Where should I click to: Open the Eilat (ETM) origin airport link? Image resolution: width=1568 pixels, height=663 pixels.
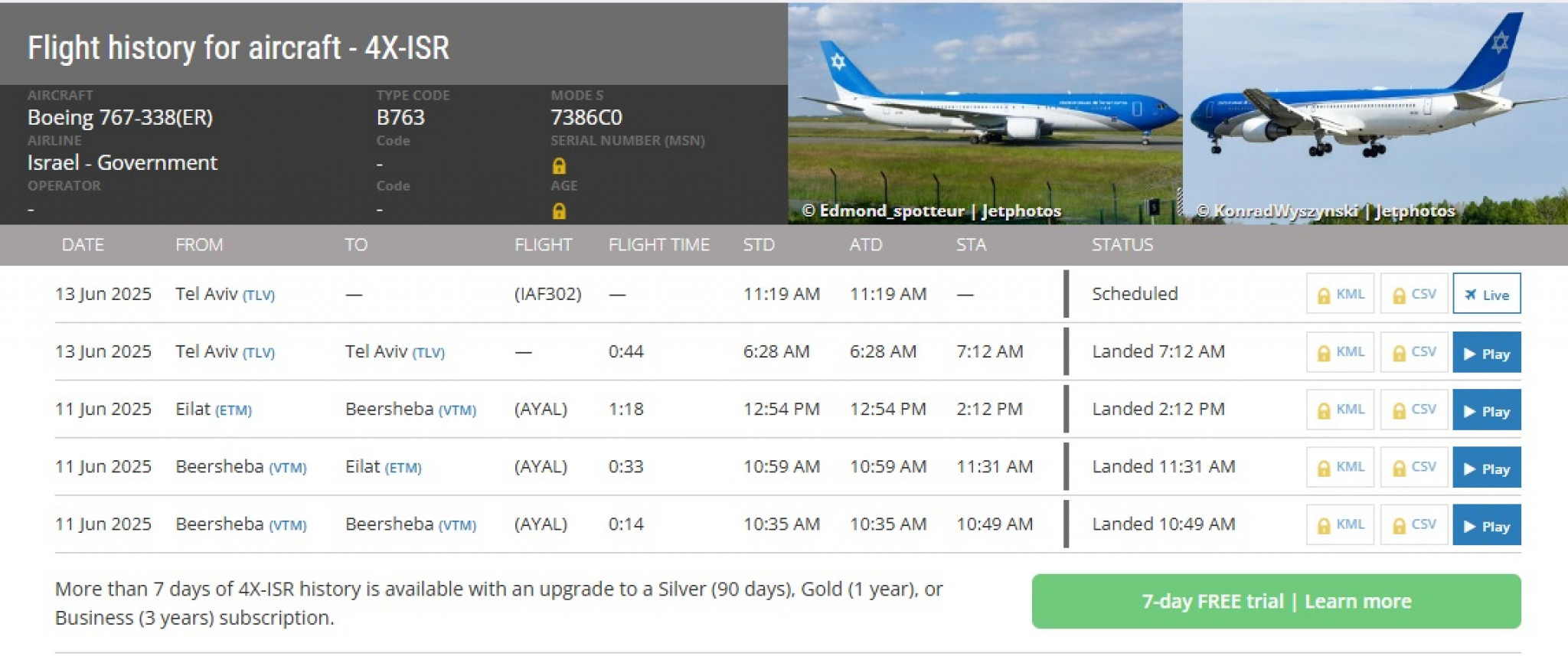coord(214,410)
